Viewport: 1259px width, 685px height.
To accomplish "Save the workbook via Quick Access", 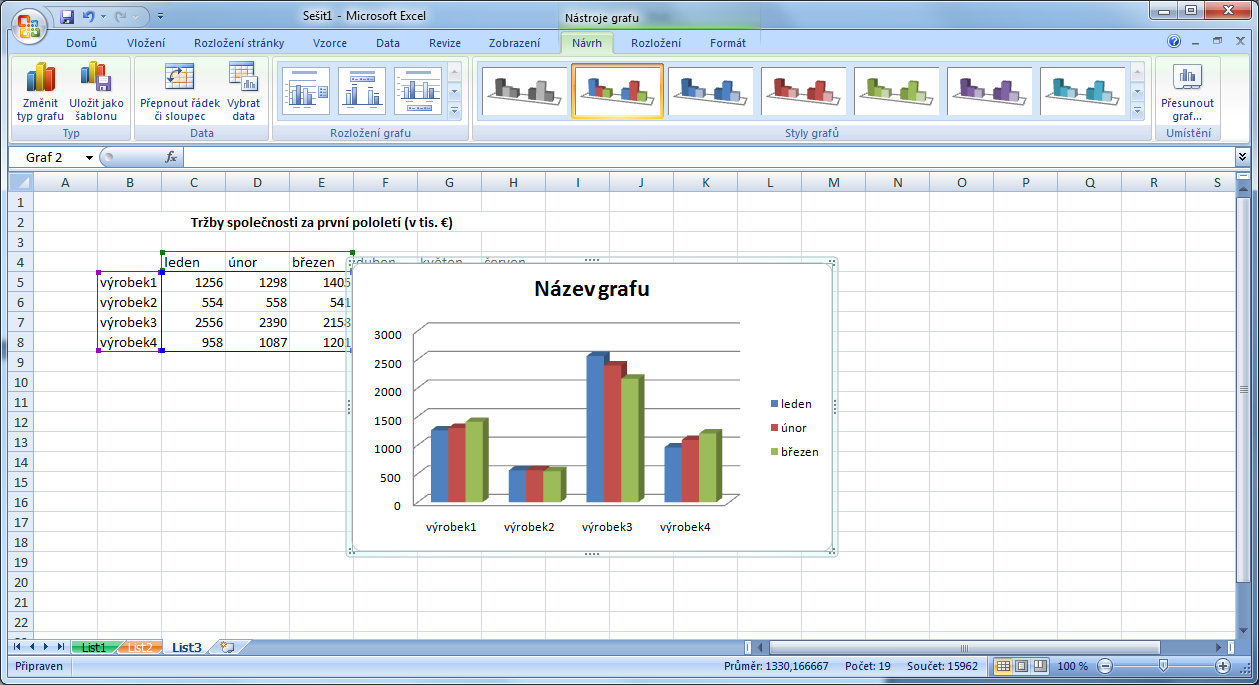I will point(67,17).
